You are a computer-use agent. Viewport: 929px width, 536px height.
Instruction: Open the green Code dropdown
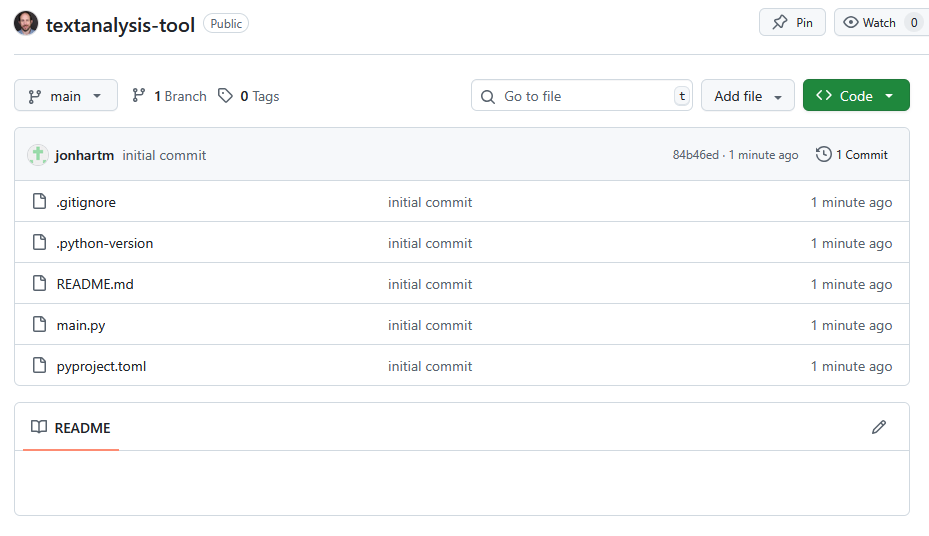coord(856,96)
